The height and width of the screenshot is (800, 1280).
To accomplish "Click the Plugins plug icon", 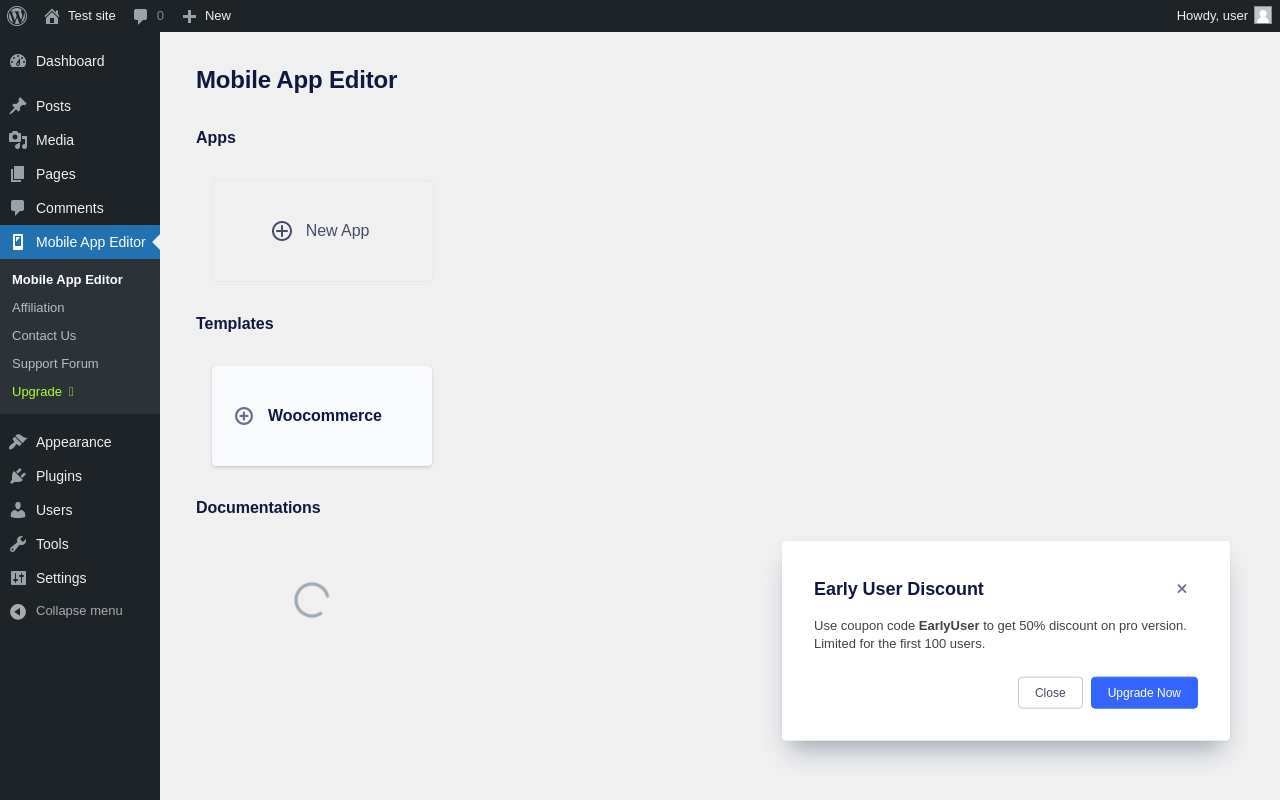I will [x=18, y=476].
